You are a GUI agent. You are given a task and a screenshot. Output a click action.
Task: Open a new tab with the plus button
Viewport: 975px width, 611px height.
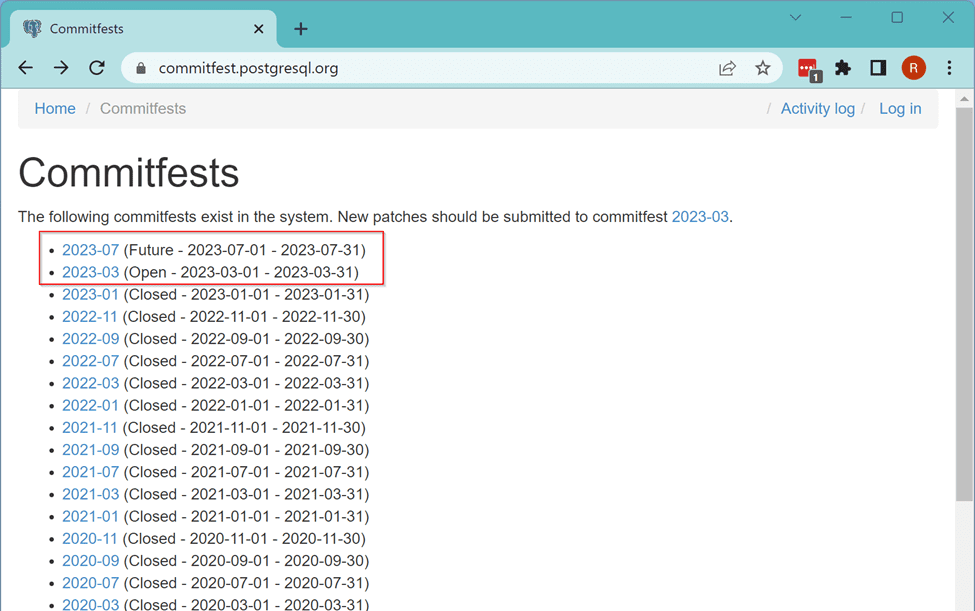coord(300,29)
